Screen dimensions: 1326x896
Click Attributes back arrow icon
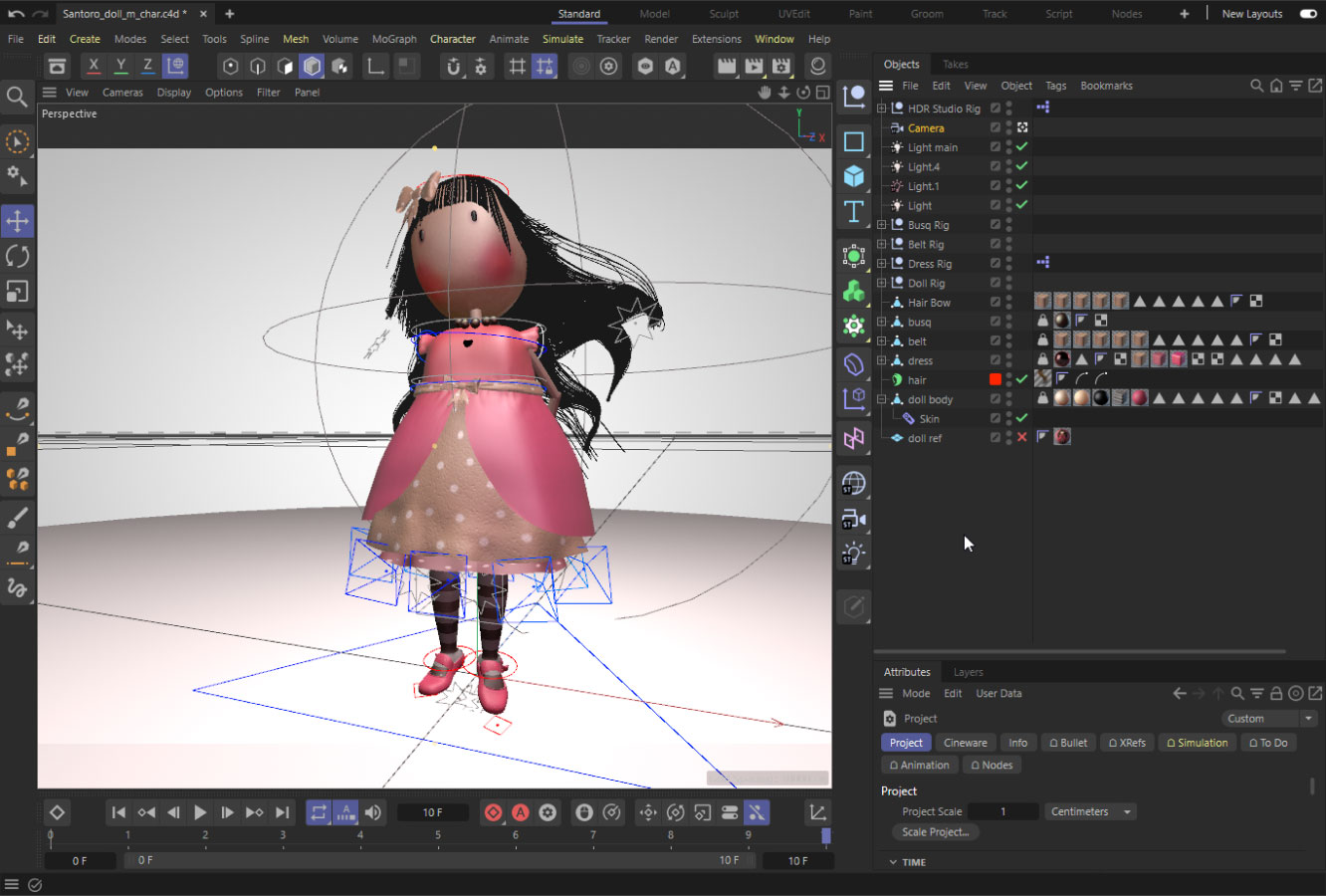(1180, 694)
